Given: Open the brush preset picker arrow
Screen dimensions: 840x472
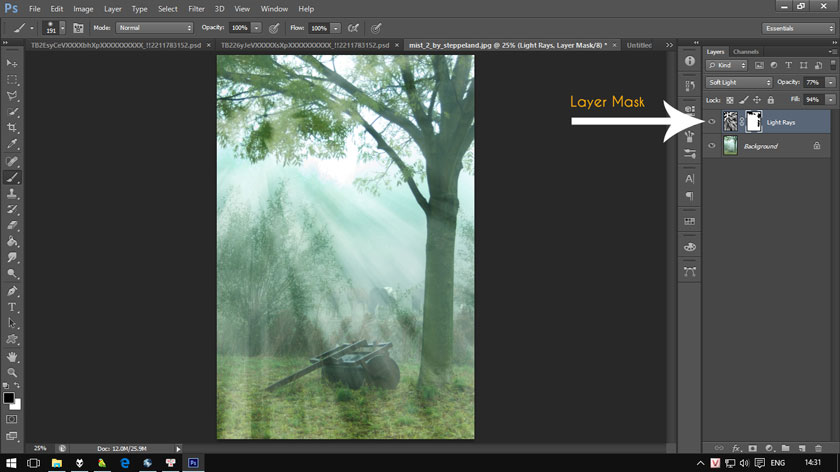Looking at the screenshot, I should (x=63, y=28).
